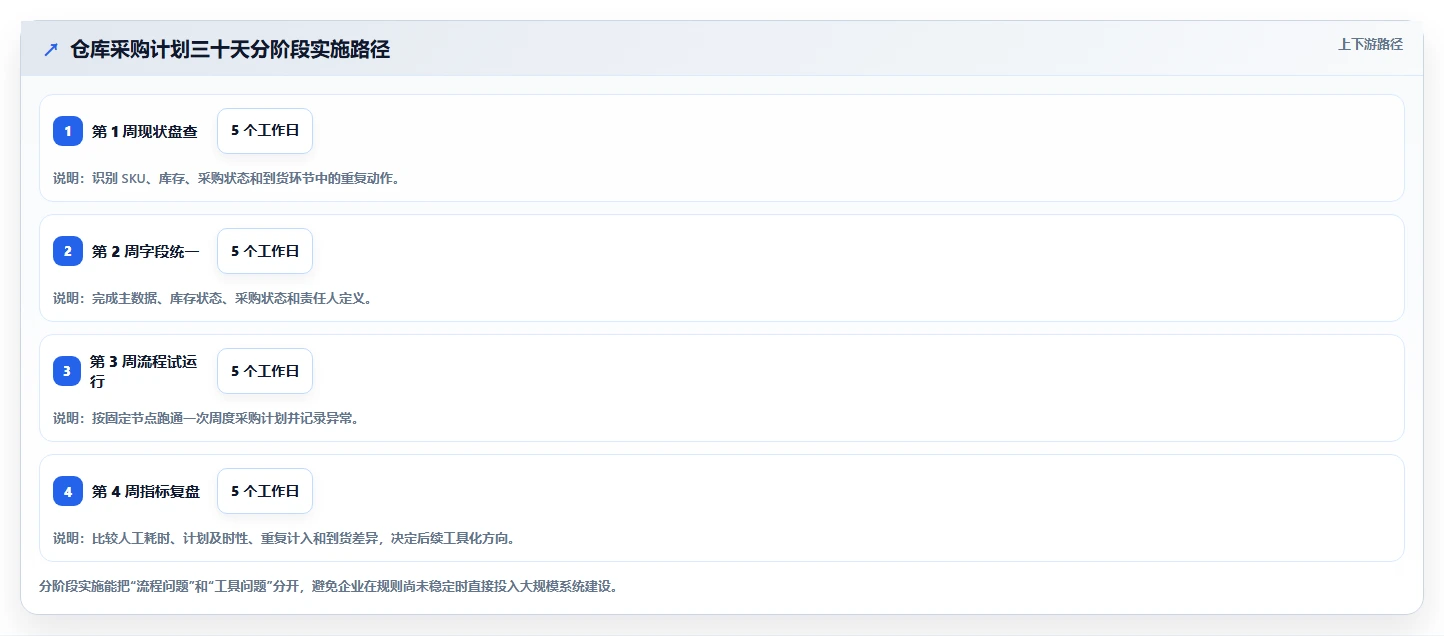Click the blue step 2 number badge
Image resolution: width=1444 pixels, height=636 pixels.
pyautogui.click(x=68, y=251)
